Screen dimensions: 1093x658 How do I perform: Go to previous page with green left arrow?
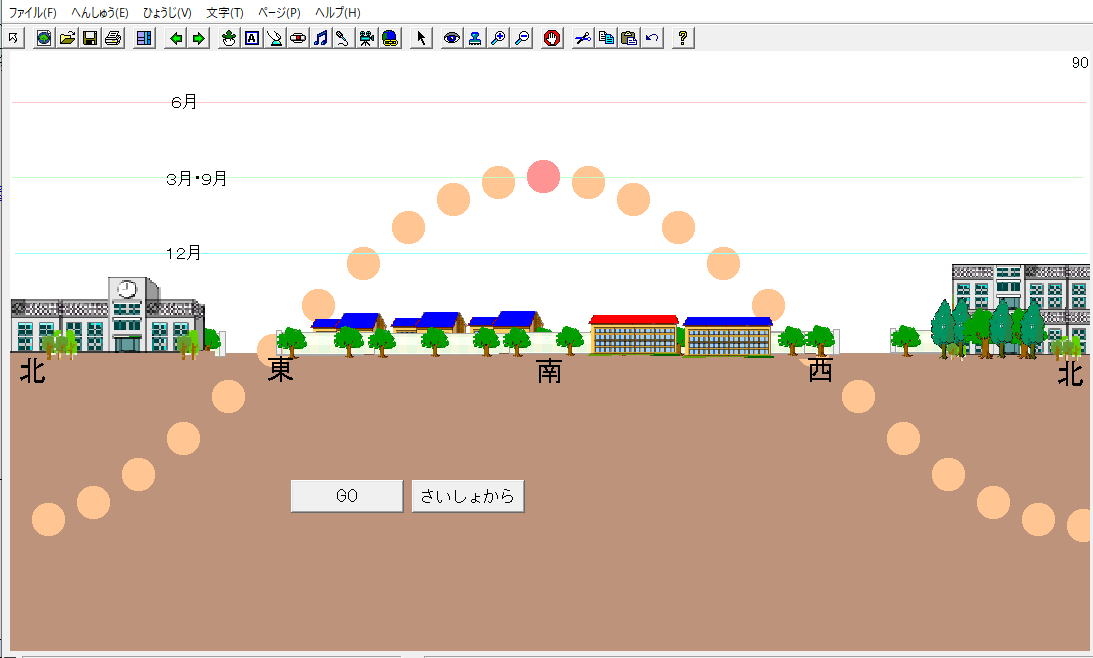[x=176, y=38]
